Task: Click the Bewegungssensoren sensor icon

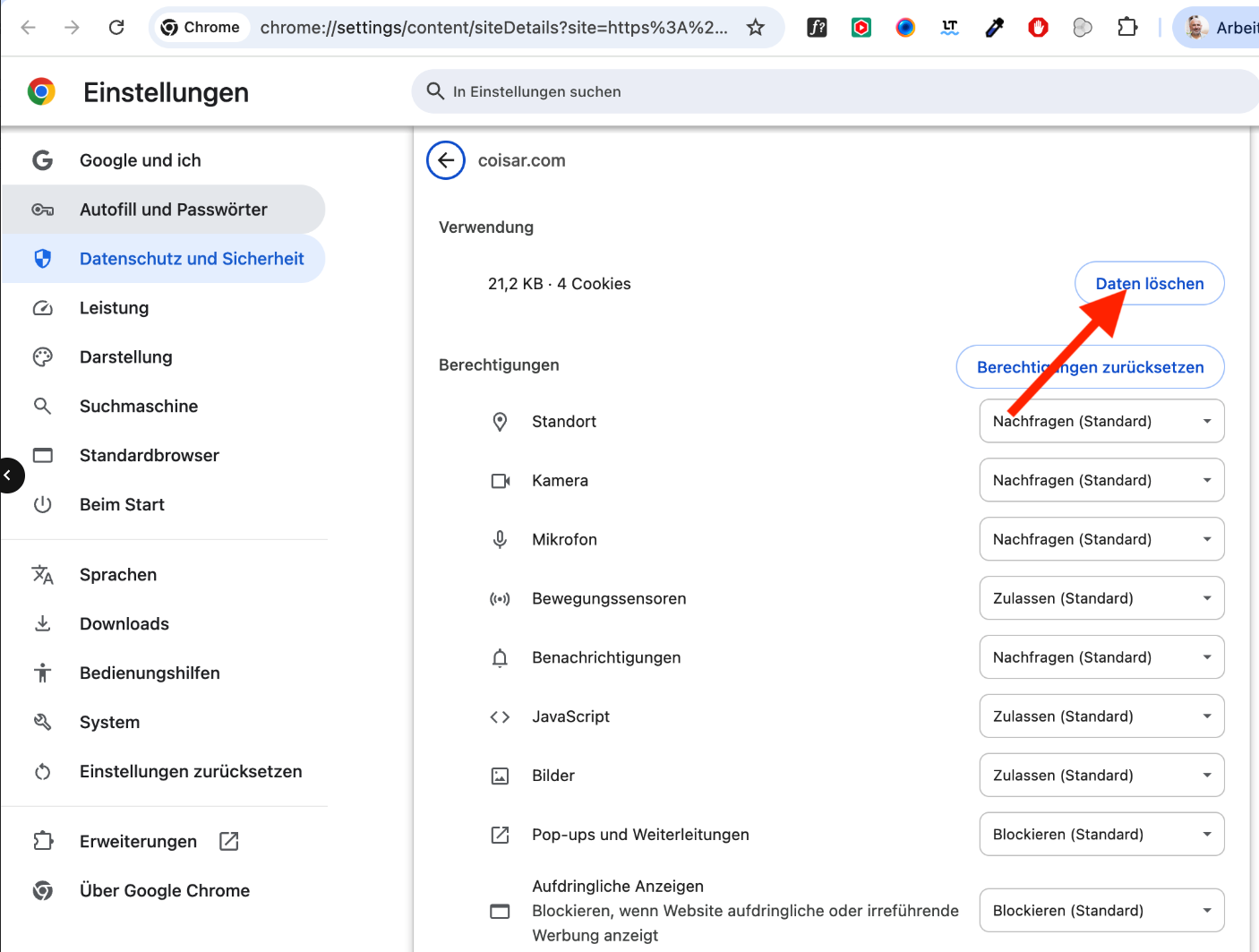Action: click(500, 599)
